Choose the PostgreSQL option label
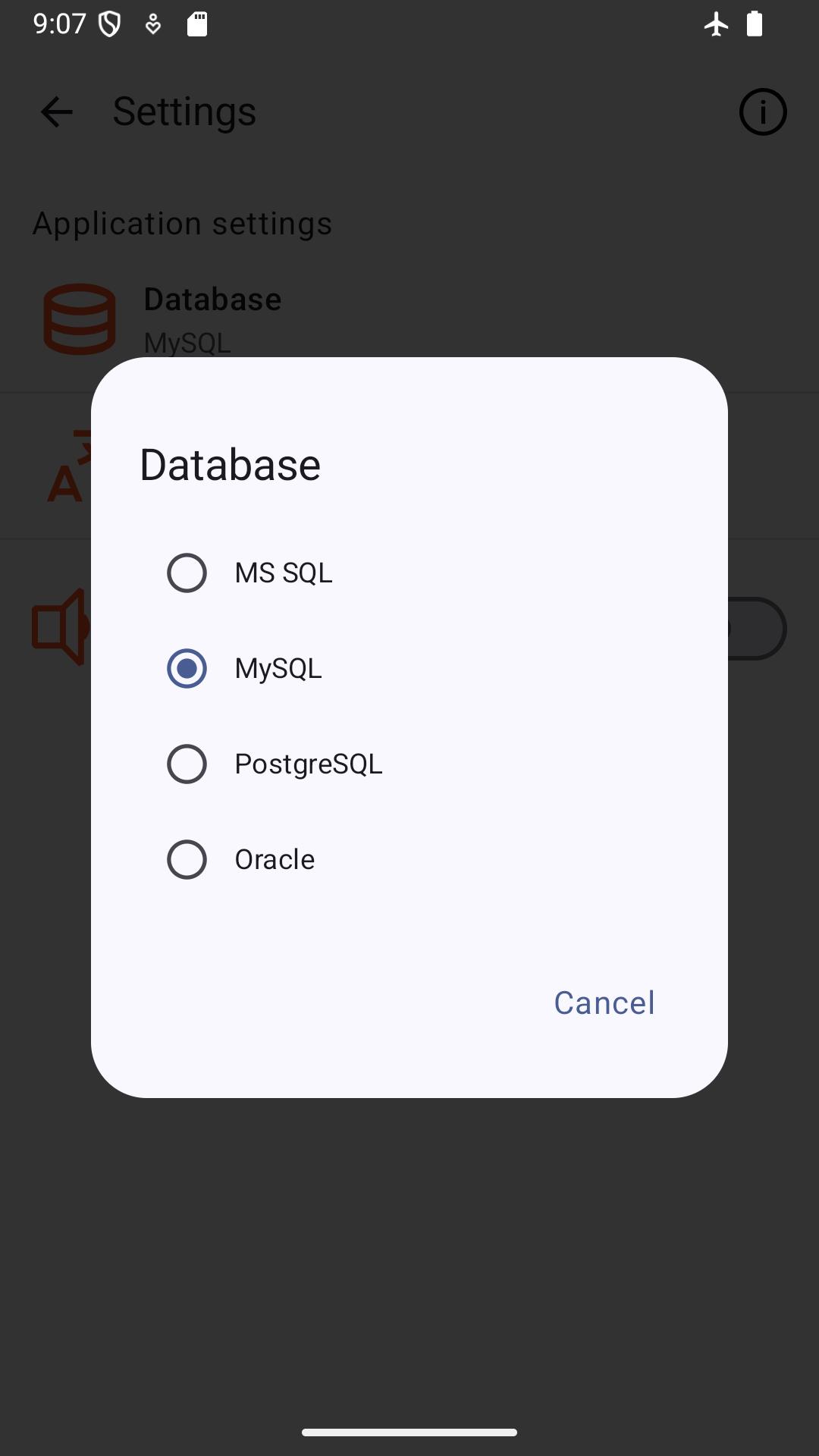The image size is (819, 1456). pos(309,764)
